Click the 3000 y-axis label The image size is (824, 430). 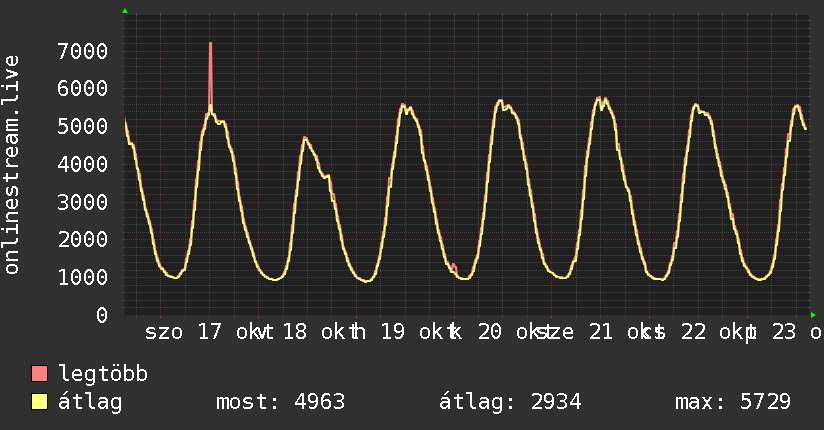(83, 202)
